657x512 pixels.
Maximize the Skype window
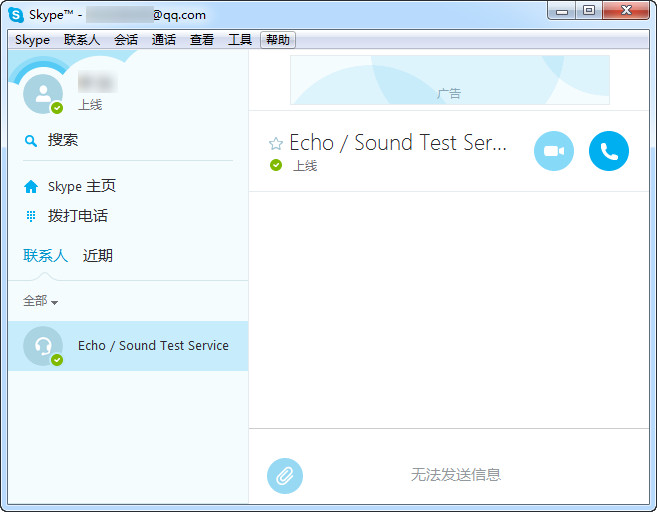coord(589,10)
